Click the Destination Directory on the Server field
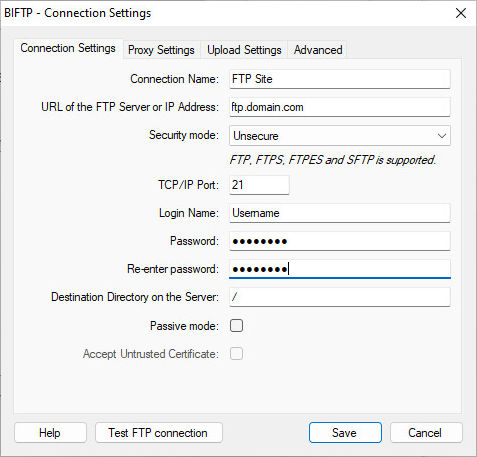477x457 pixels. pos(340,297)
